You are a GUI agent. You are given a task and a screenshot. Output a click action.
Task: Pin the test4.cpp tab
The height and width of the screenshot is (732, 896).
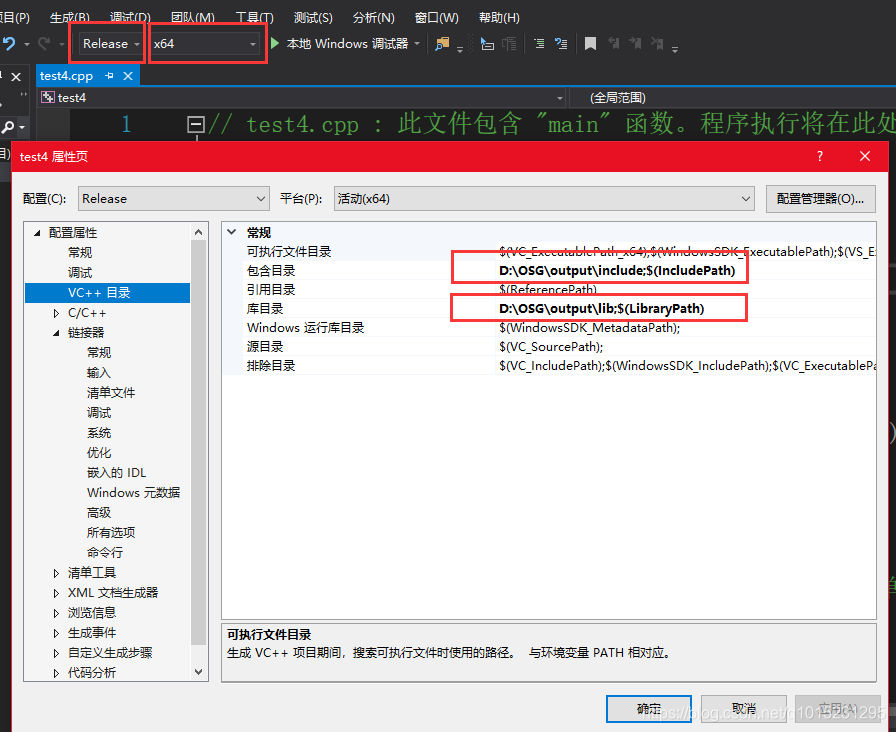coord(109,75)
